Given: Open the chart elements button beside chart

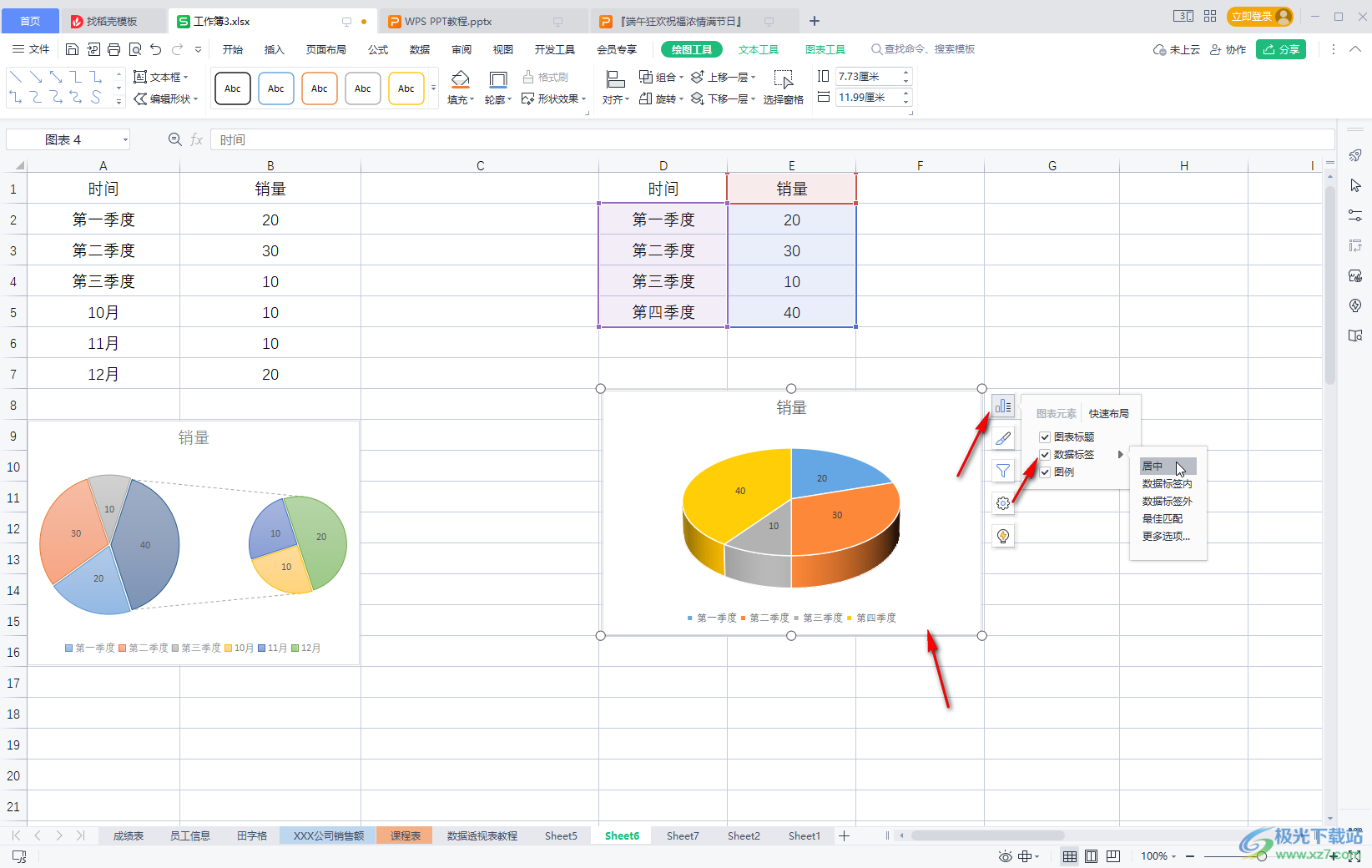Looking at the screenshot, I should pyautogui.click(x=1003, y=406).
